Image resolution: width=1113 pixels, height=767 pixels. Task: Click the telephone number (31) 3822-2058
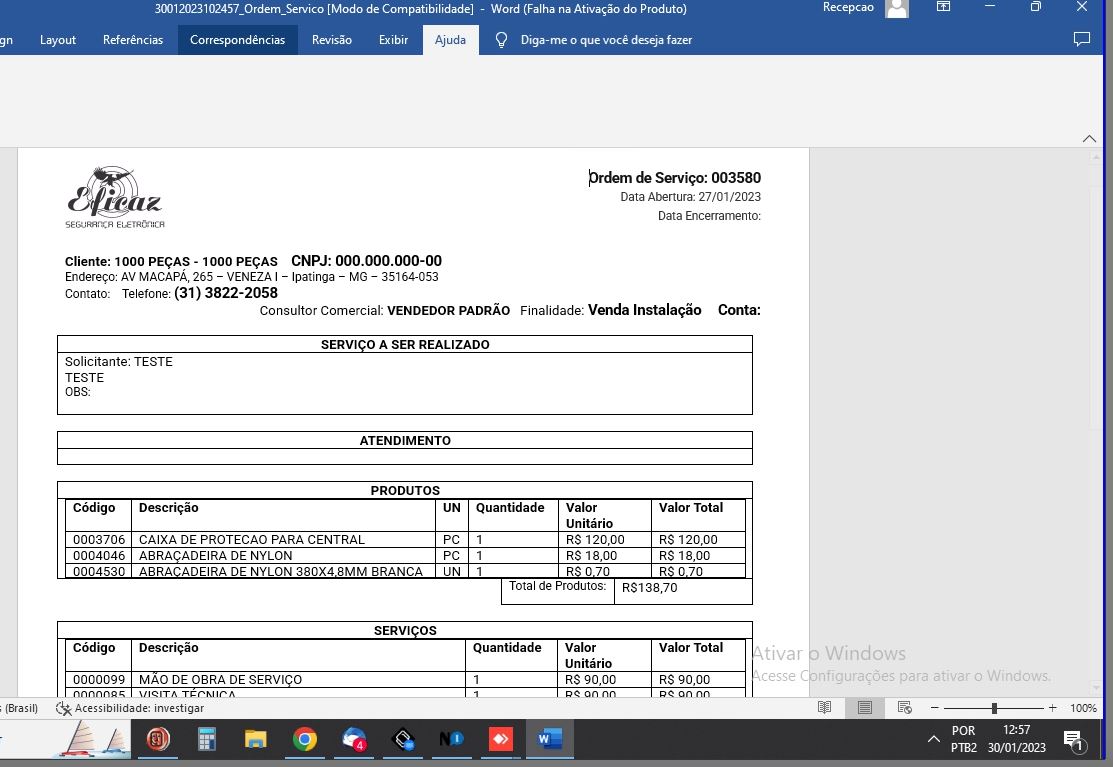pyautogui.click(x=226, y=293)
